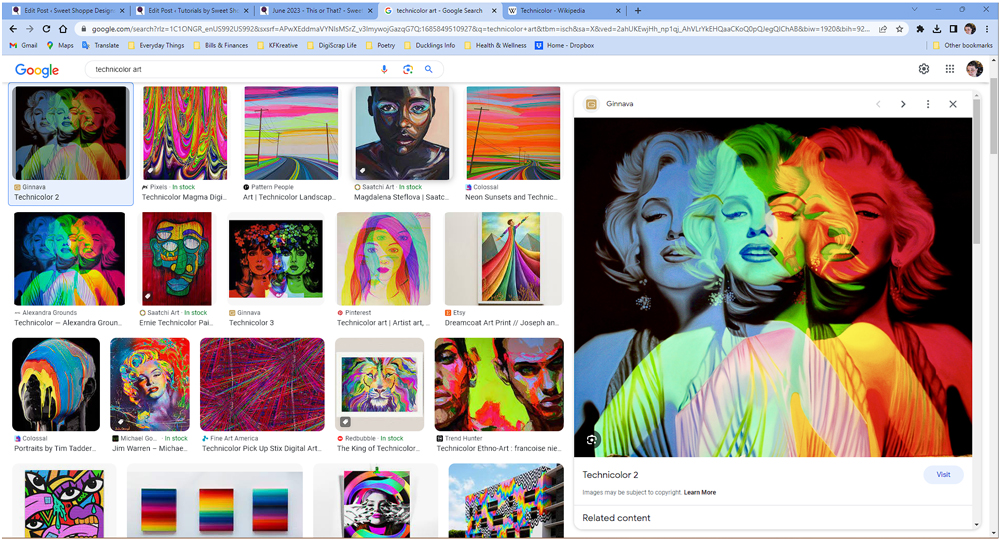Viewport: 1000px width, 540px height.
Task: Open The King of Technicolor lion thumbnail
Action: [x=379, y=384]
